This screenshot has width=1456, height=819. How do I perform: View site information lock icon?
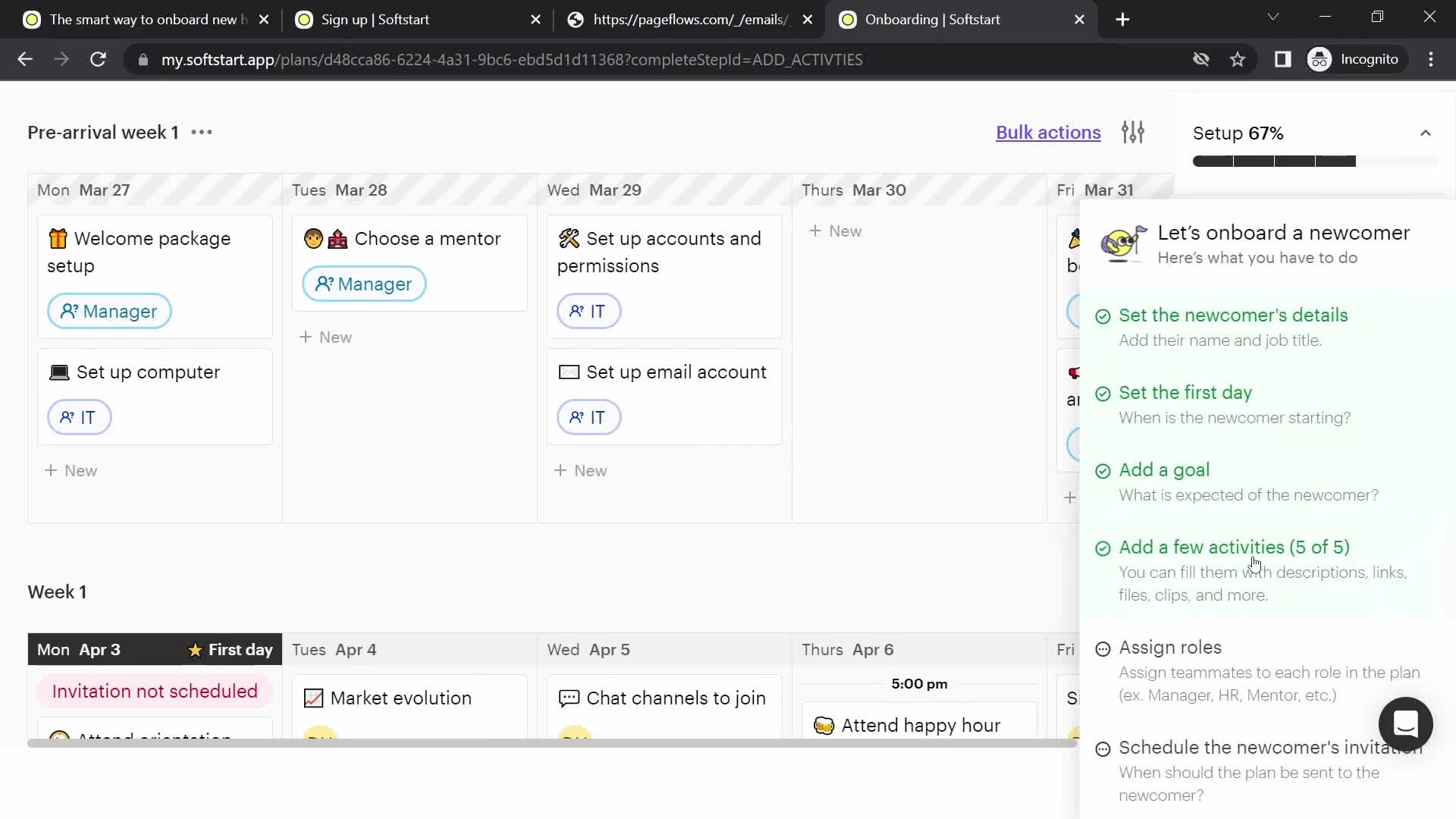pos(143,59)
